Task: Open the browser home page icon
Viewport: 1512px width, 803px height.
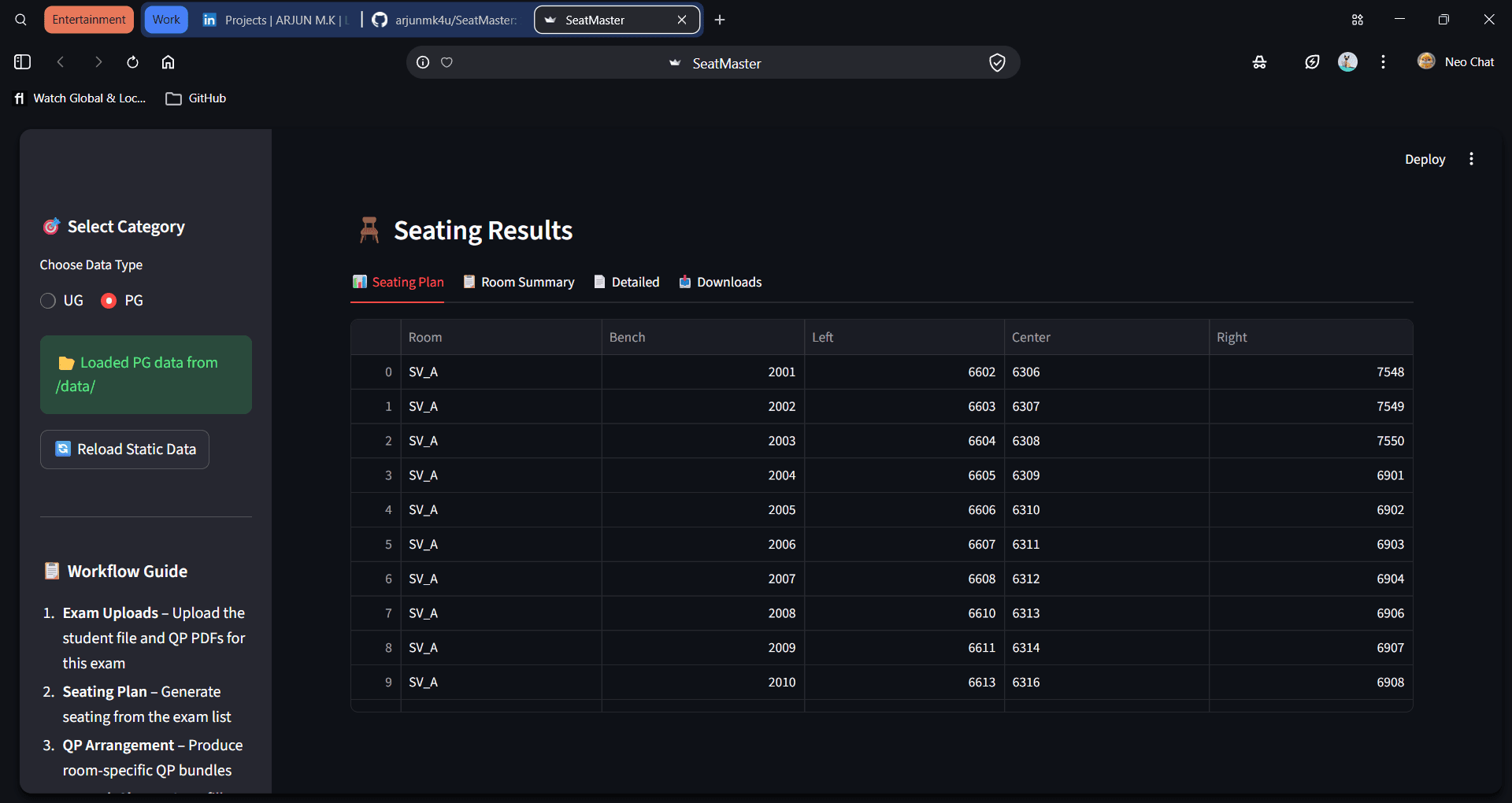Action: tap(168, 62)
